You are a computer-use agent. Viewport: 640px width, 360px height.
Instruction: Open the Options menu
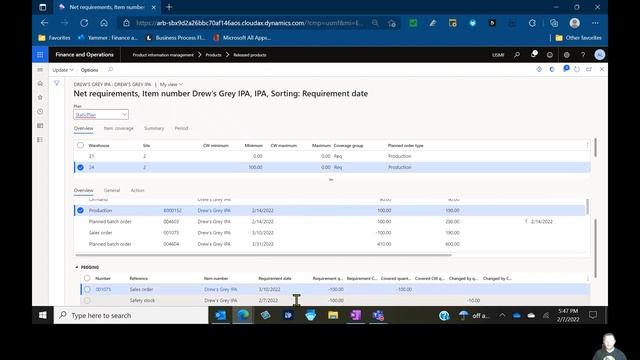click(89, 70)
